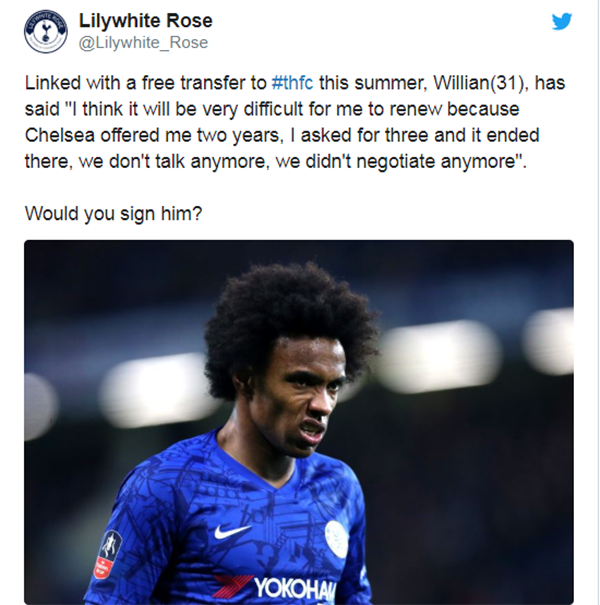
Task: Click the Nike swoosh on the blue shirt
Action: pos(232,531)
